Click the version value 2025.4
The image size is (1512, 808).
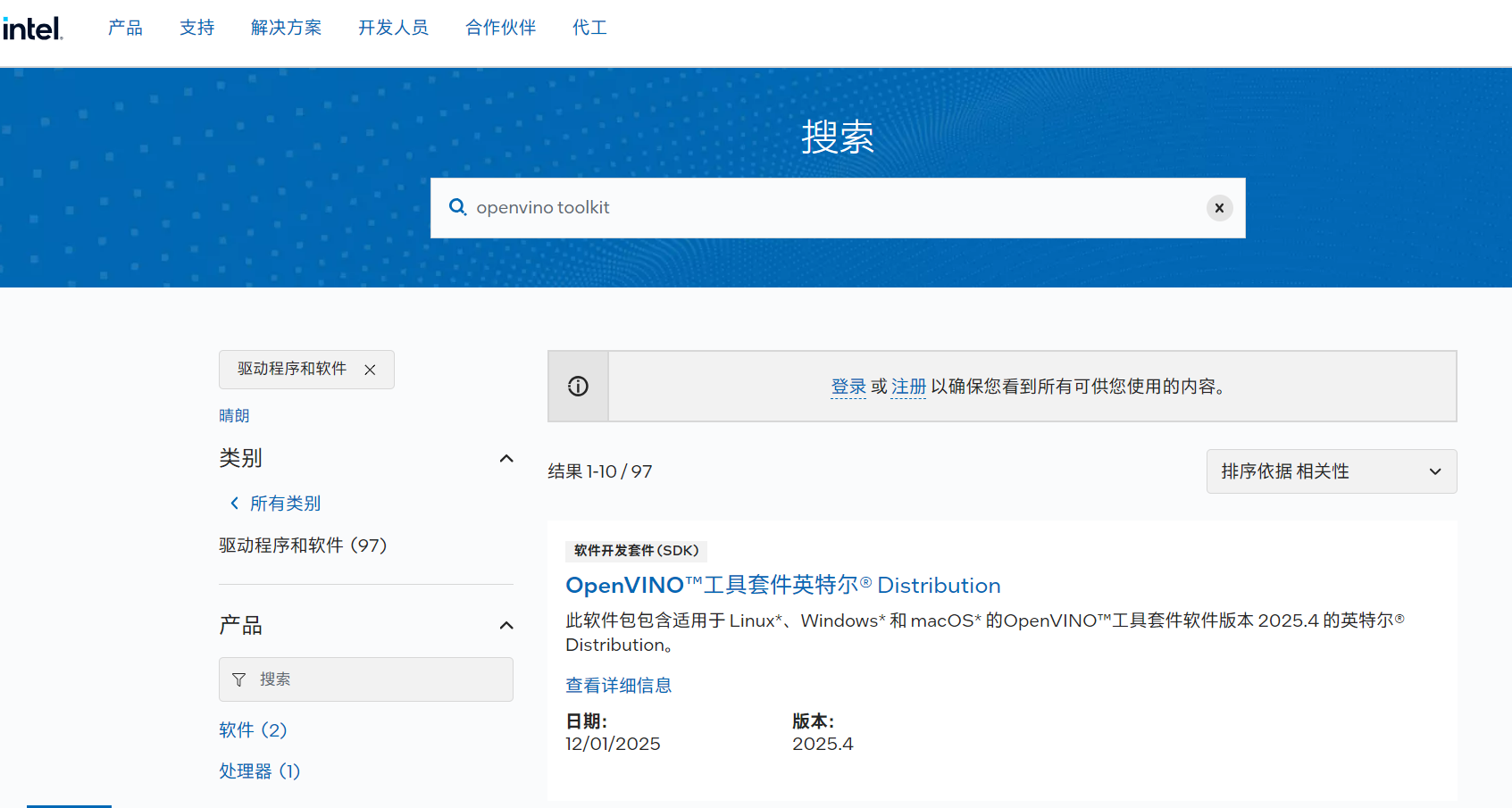(x=823, y=744)
